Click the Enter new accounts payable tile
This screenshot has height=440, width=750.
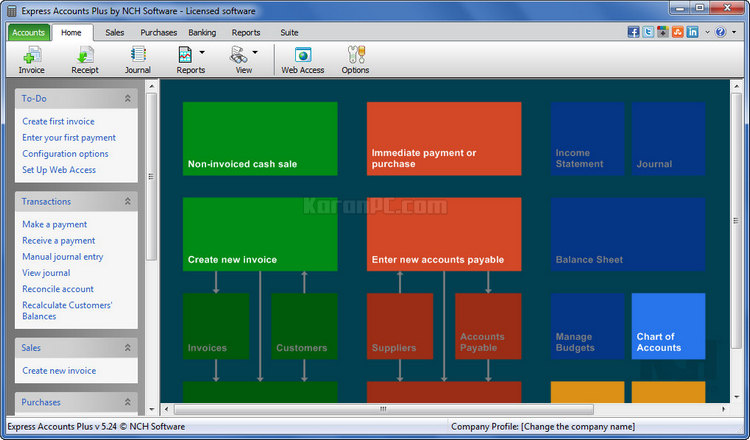pyautogui.click(x=444, y=234)
